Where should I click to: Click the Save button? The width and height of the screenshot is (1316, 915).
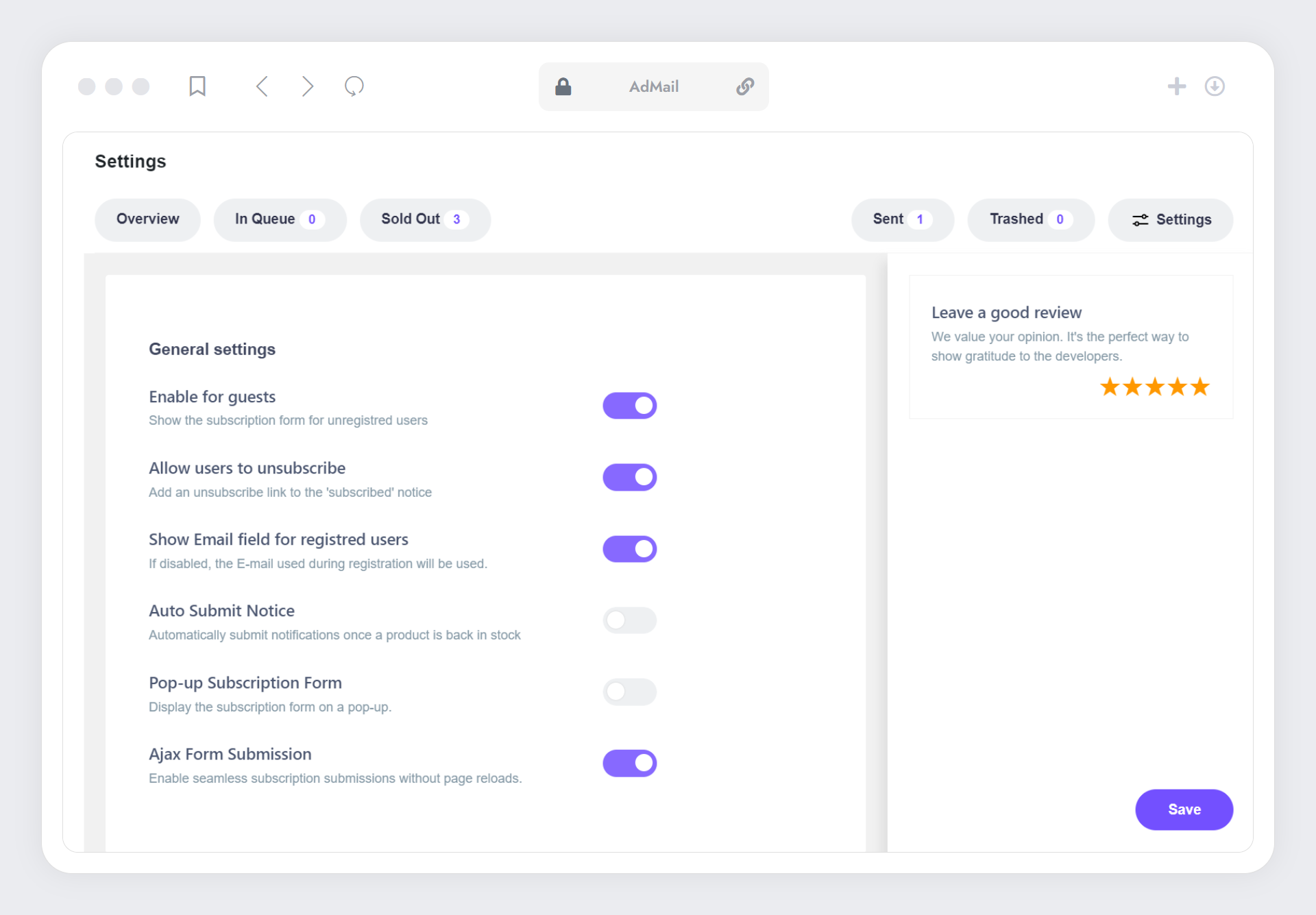(1184, 809)
